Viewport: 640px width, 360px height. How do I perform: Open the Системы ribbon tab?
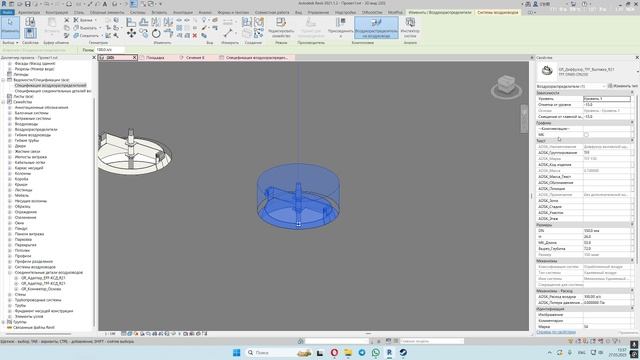point(138,13)
